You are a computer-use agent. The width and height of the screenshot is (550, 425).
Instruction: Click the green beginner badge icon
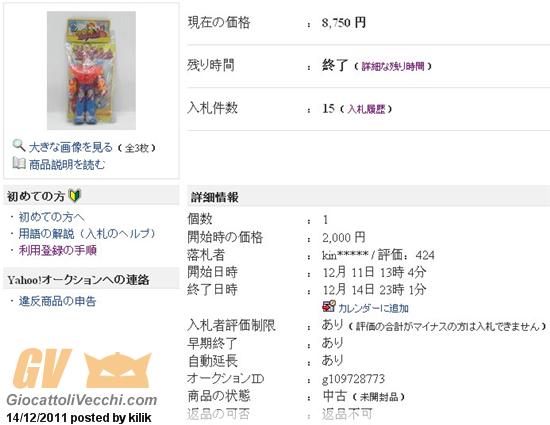(x=75, y=196)
